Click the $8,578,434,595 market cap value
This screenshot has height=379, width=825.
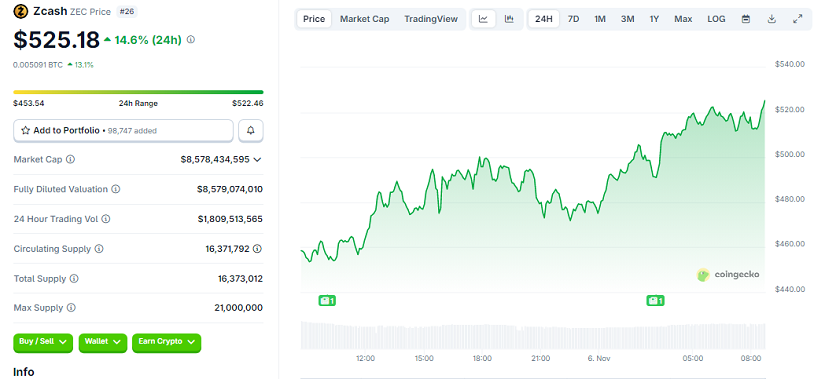[x=215, y=159]
